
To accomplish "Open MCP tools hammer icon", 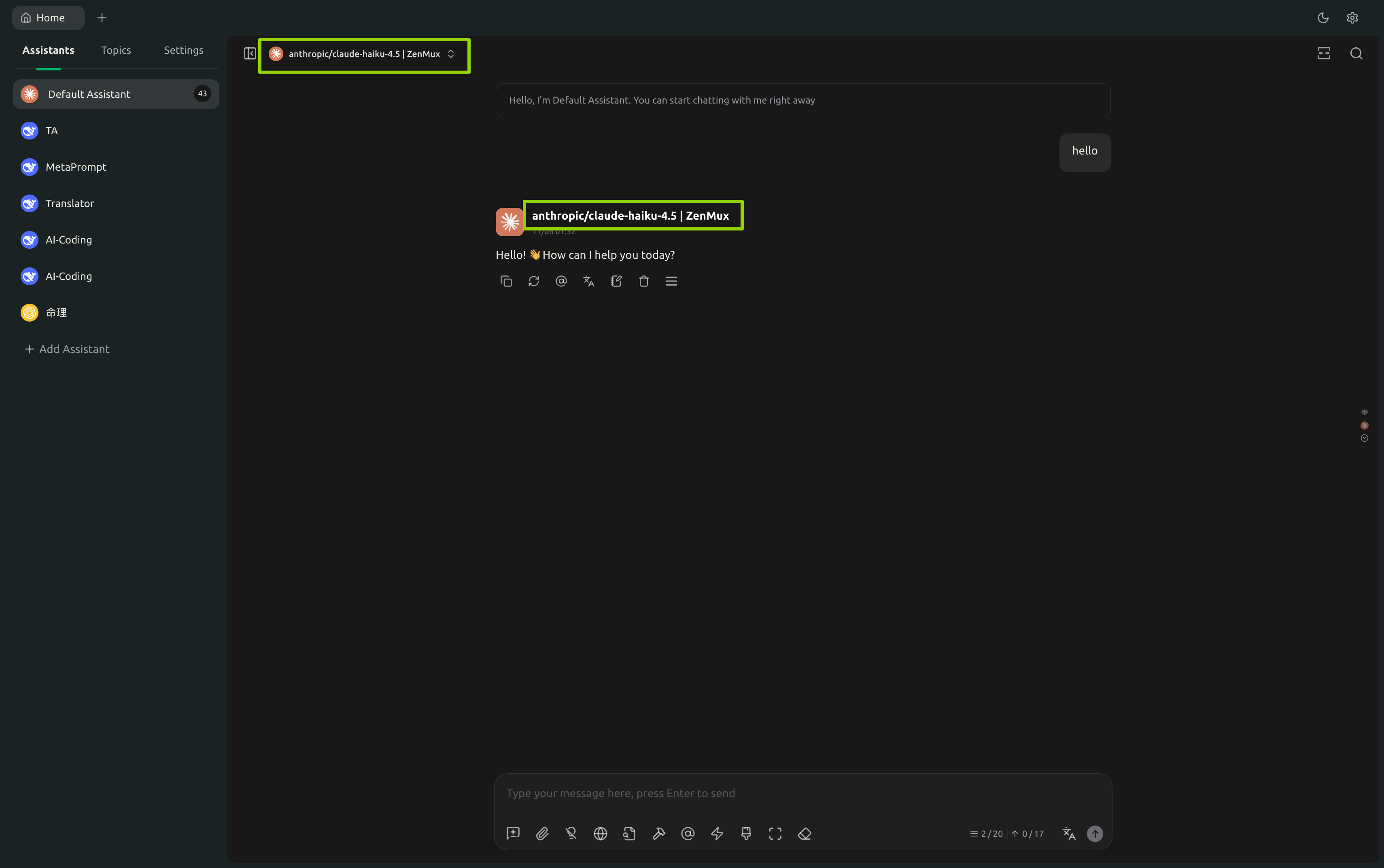I will click(x=659, y=834).
